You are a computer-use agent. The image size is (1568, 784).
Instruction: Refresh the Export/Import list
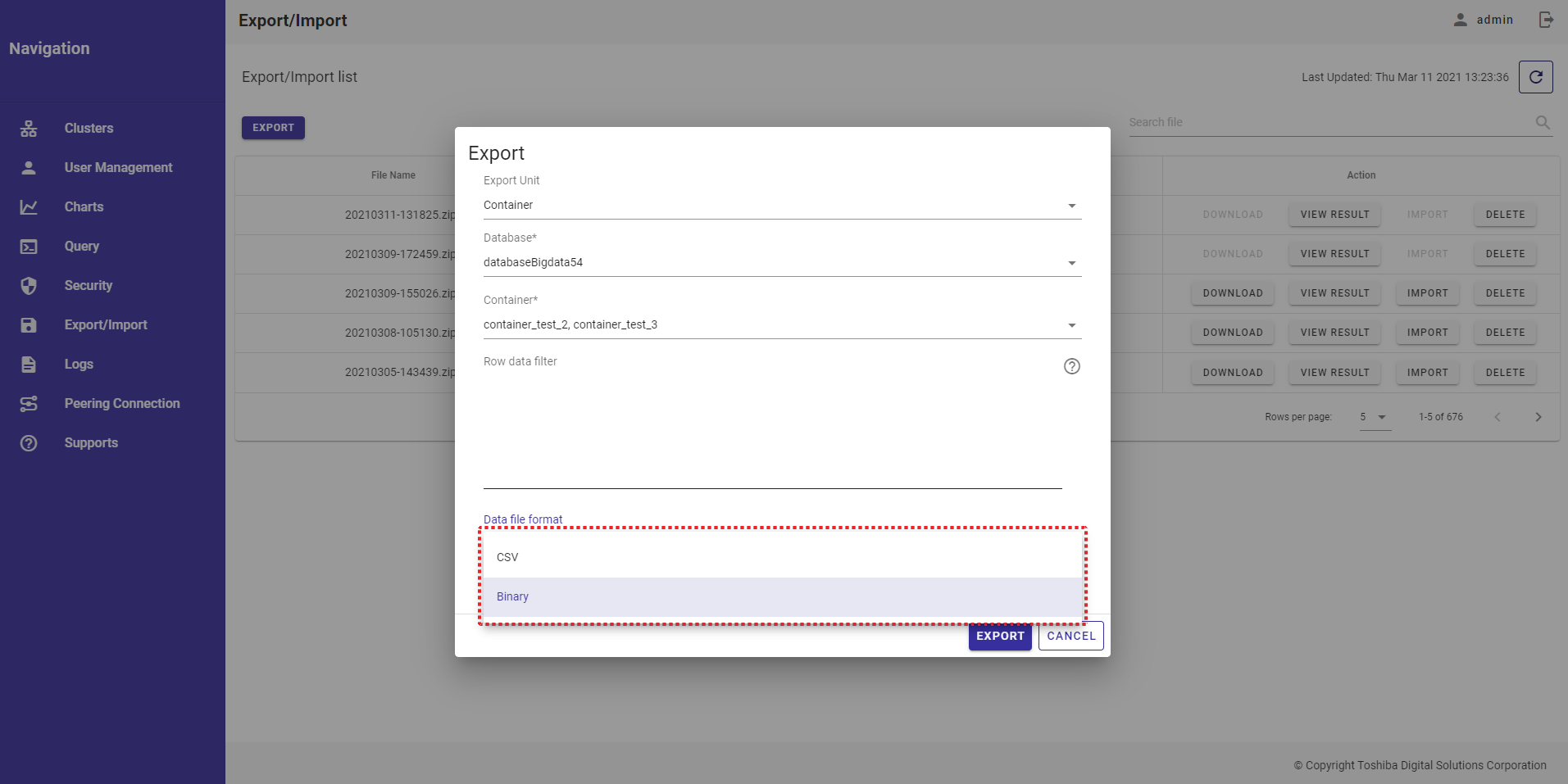point(1535,77)
